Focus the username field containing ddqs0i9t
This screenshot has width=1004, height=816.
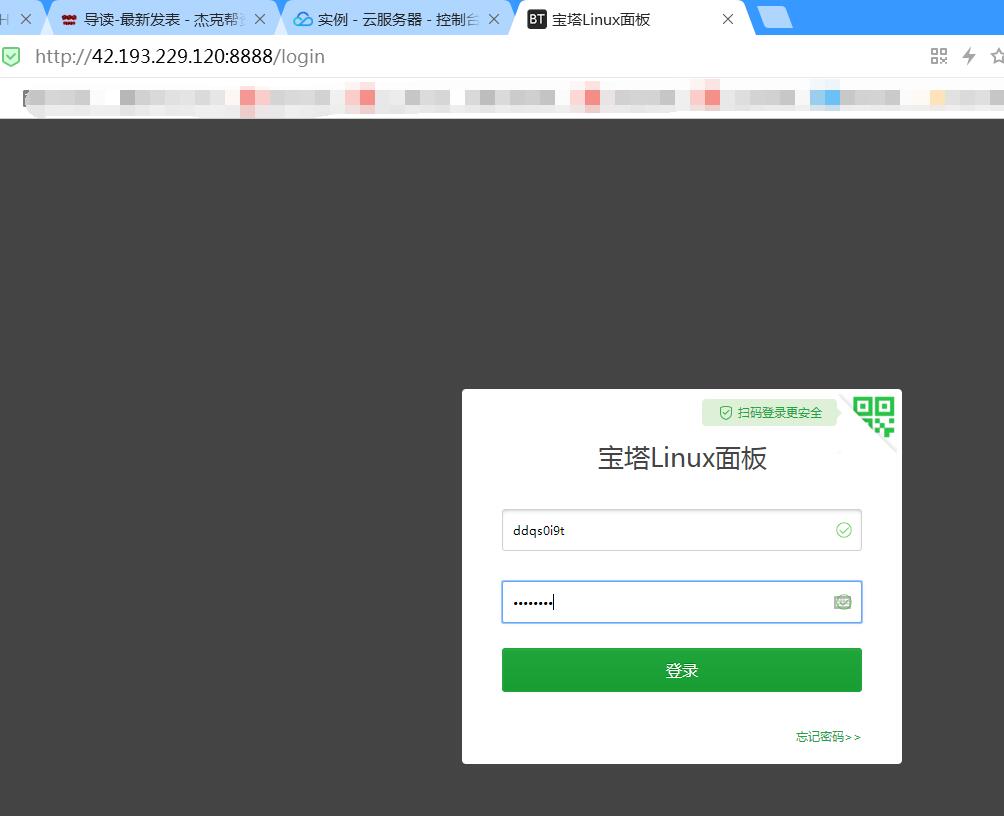(665, 530)
